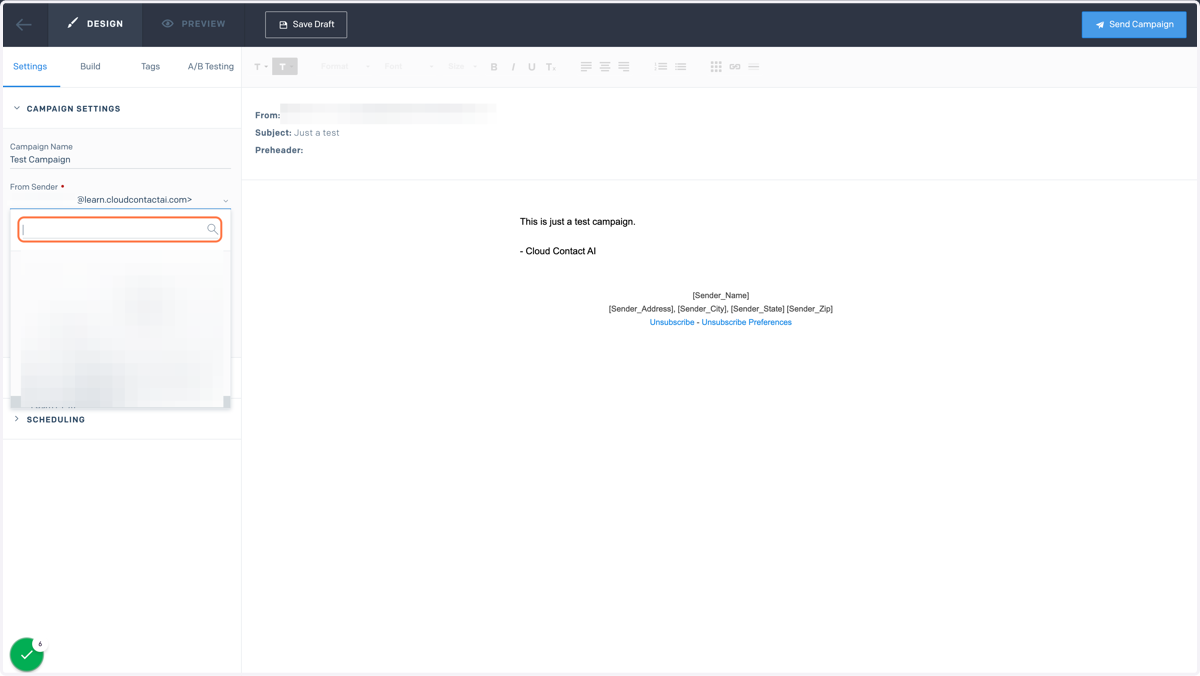The image size is (1200, 676).
Task: Open the A/B Testing tab
Action: (211, 66)
